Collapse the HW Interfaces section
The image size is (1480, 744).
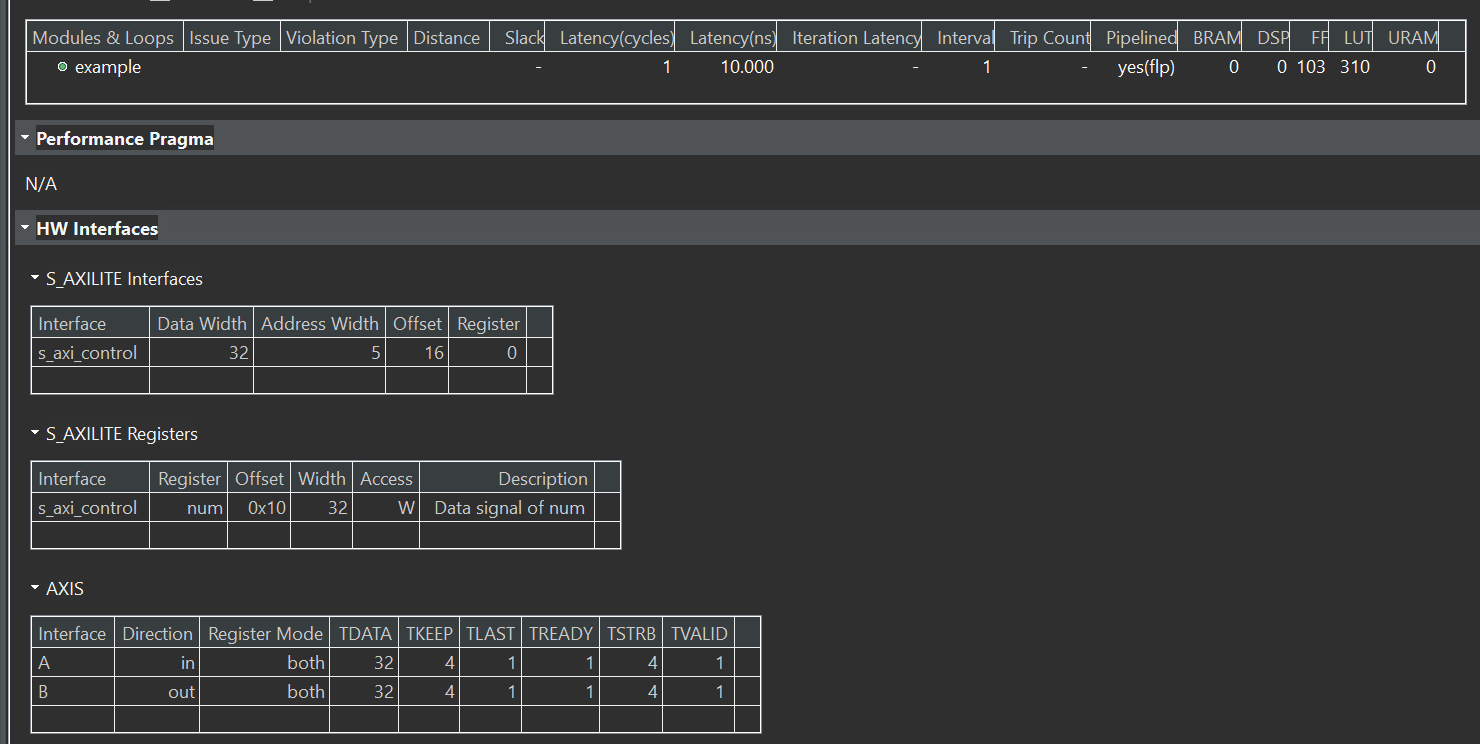click(x=25, y=228)
